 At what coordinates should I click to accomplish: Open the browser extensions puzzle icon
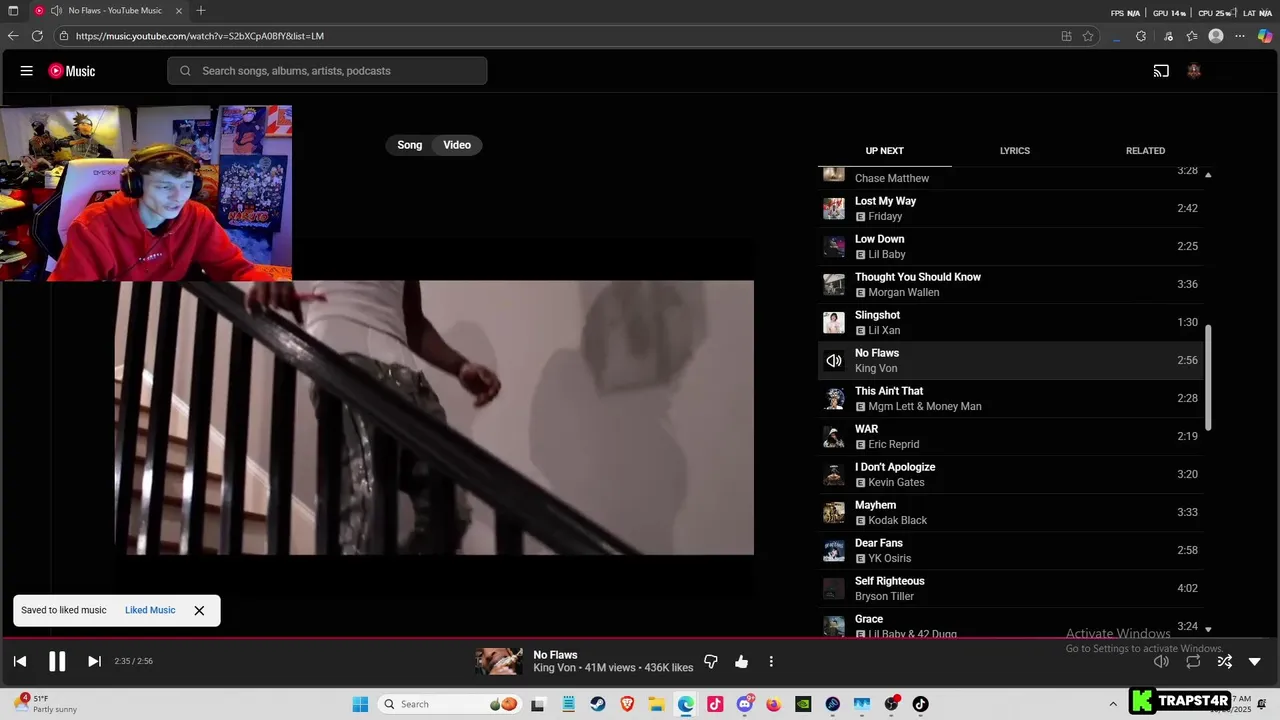click(x=1141, y=36)
